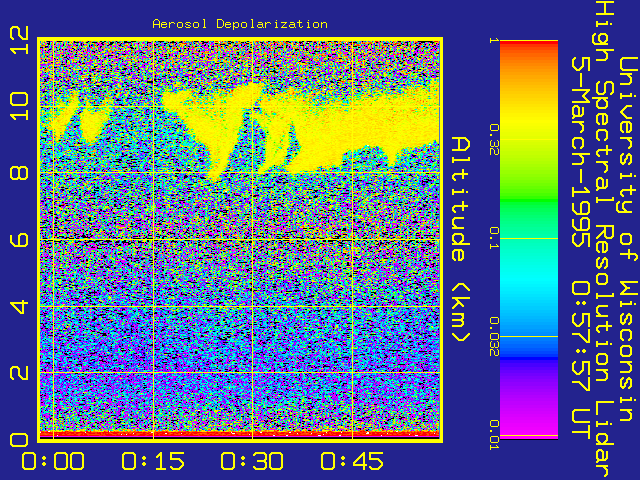
Task: Click the '0:57:57 UT' time text
Action: (580, 360)
